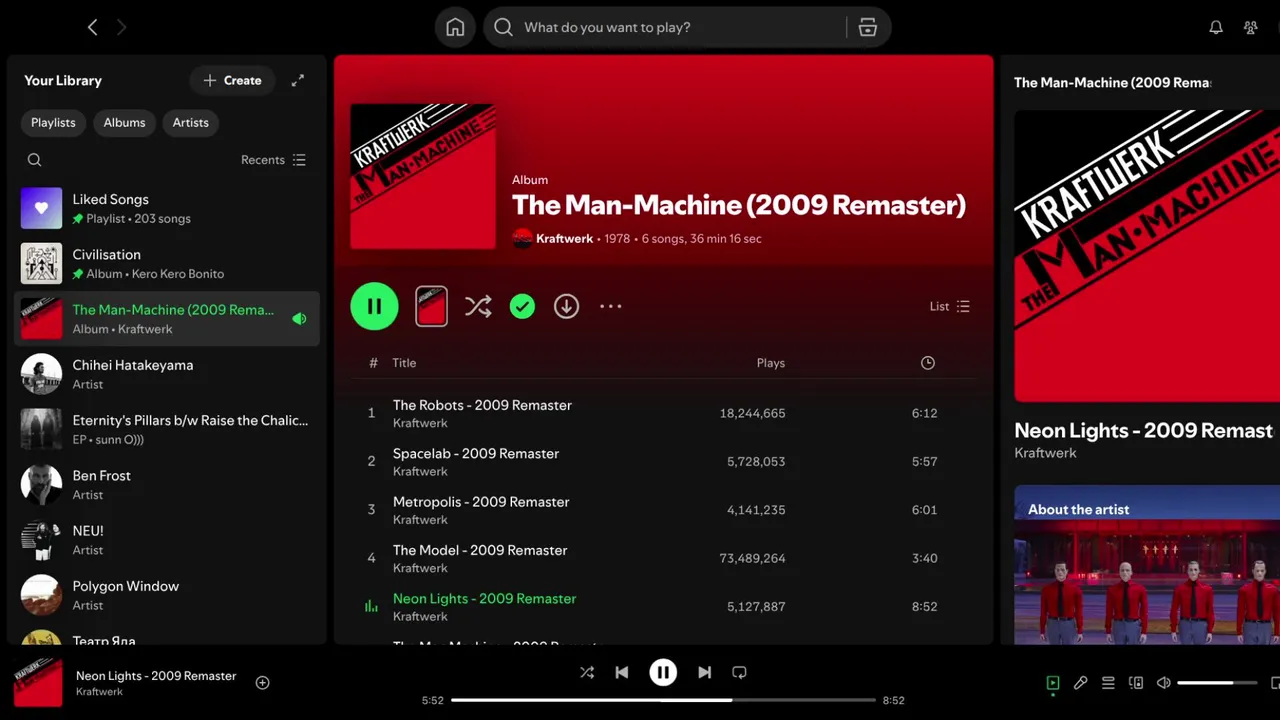This screenshot has width=1280, height=720.
Task: Open Connect to a device icon
Action: 1136,683
